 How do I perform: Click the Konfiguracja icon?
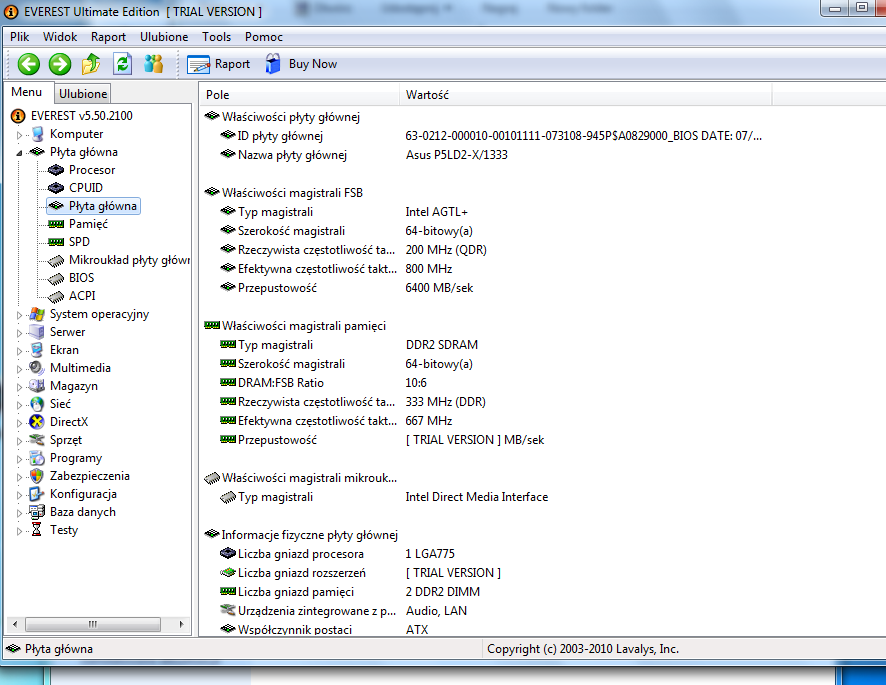(x=37, y=494)
